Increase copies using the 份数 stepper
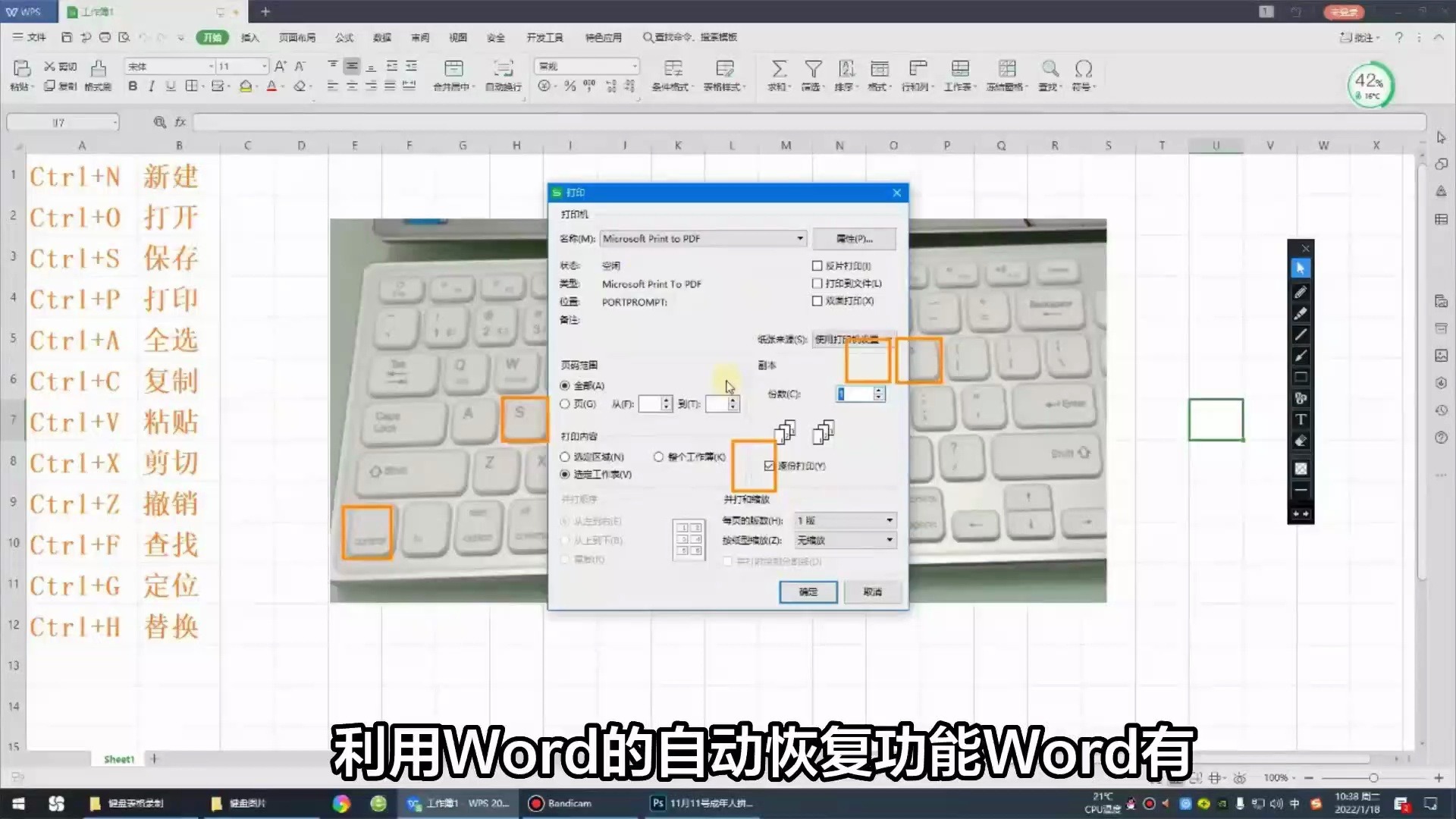This screenshot has width=1456, height=819. point(878,390)
